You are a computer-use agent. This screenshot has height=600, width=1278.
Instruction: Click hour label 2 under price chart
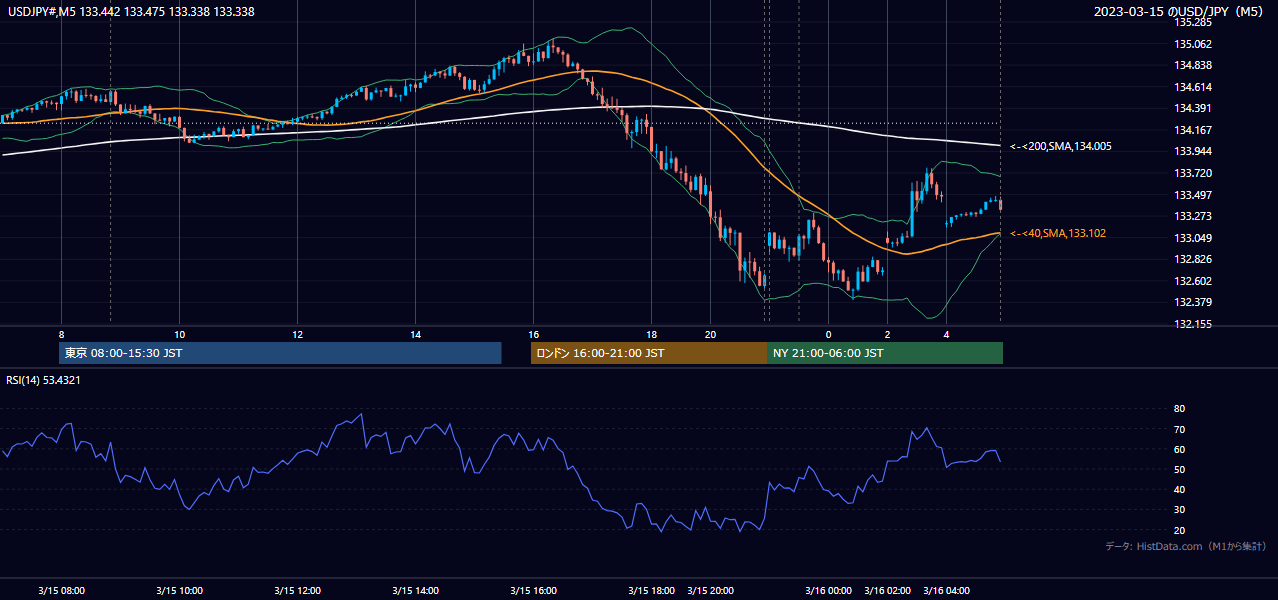[887, 334]
